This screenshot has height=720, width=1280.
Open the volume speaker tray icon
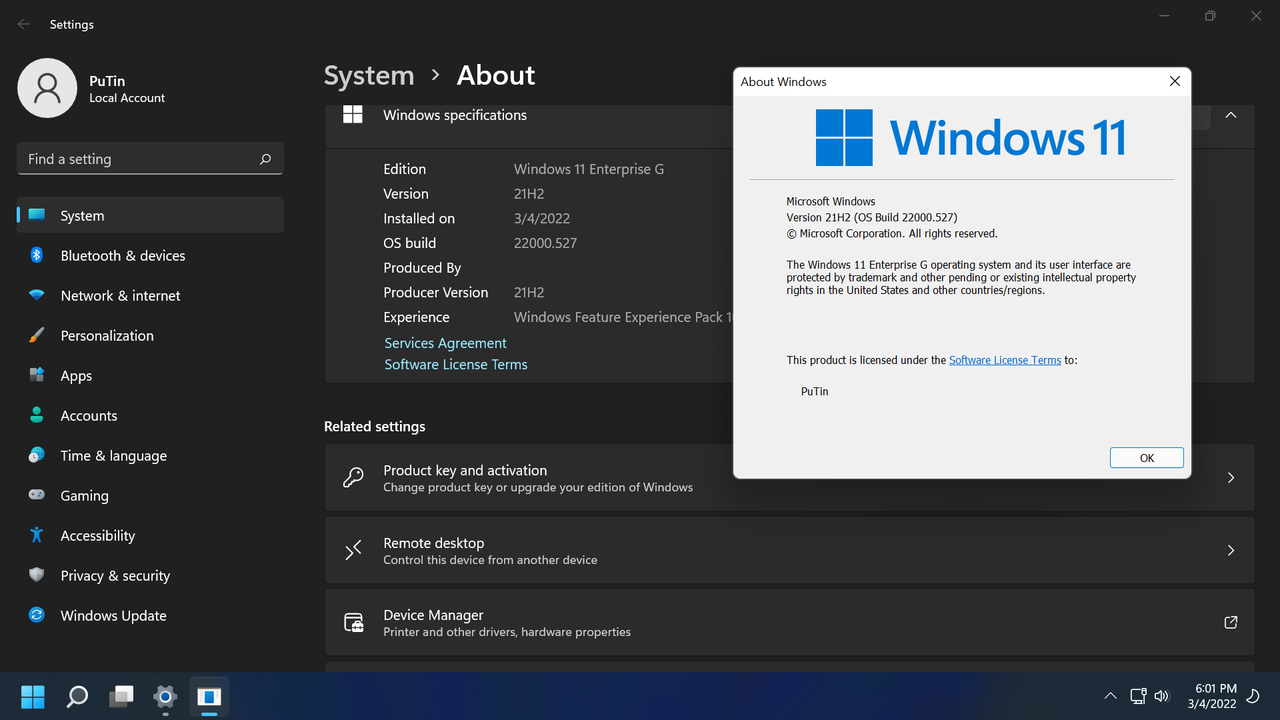(1162, 696)
